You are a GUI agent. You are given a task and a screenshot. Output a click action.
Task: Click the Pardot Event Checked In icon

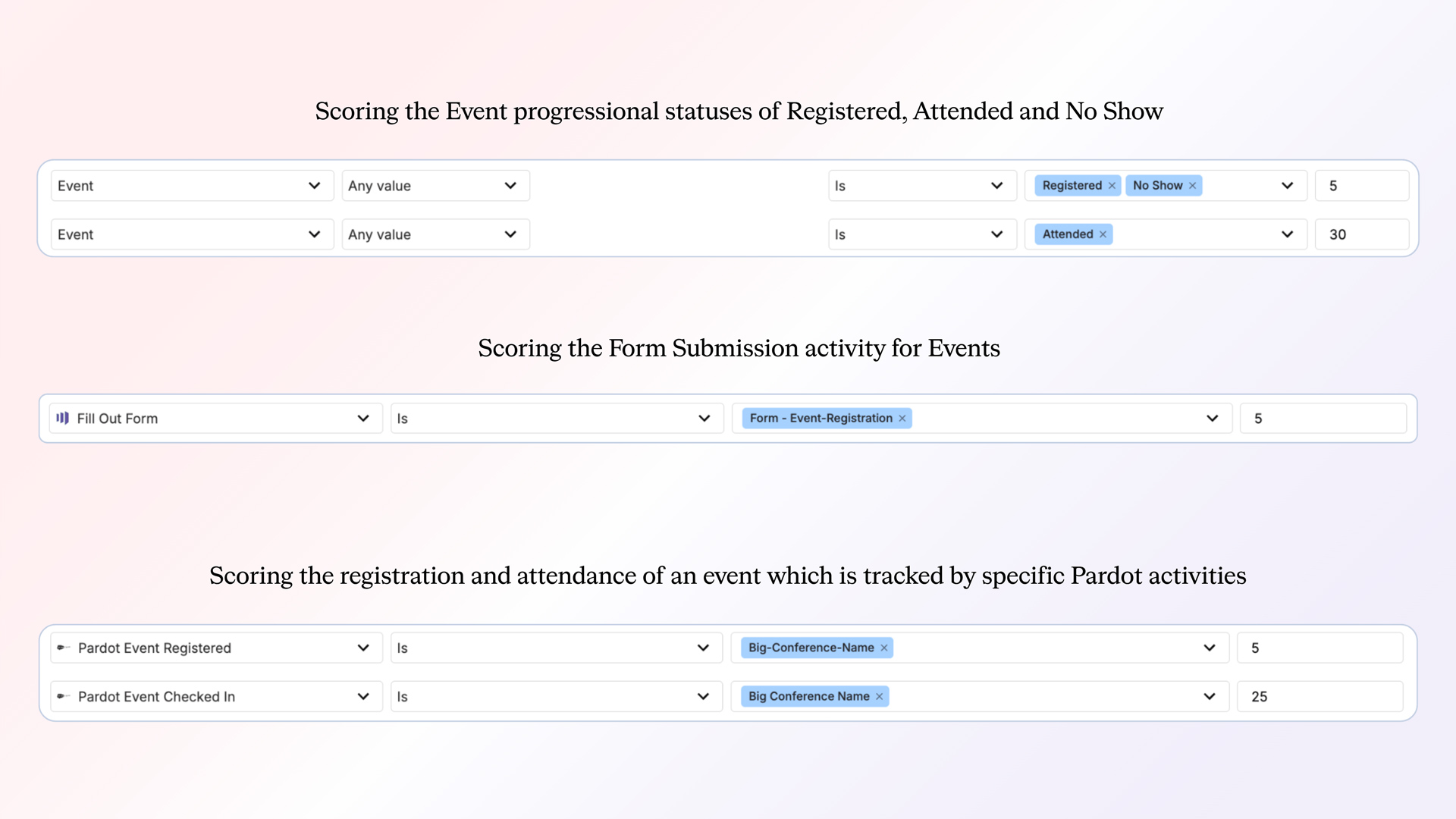63,696
